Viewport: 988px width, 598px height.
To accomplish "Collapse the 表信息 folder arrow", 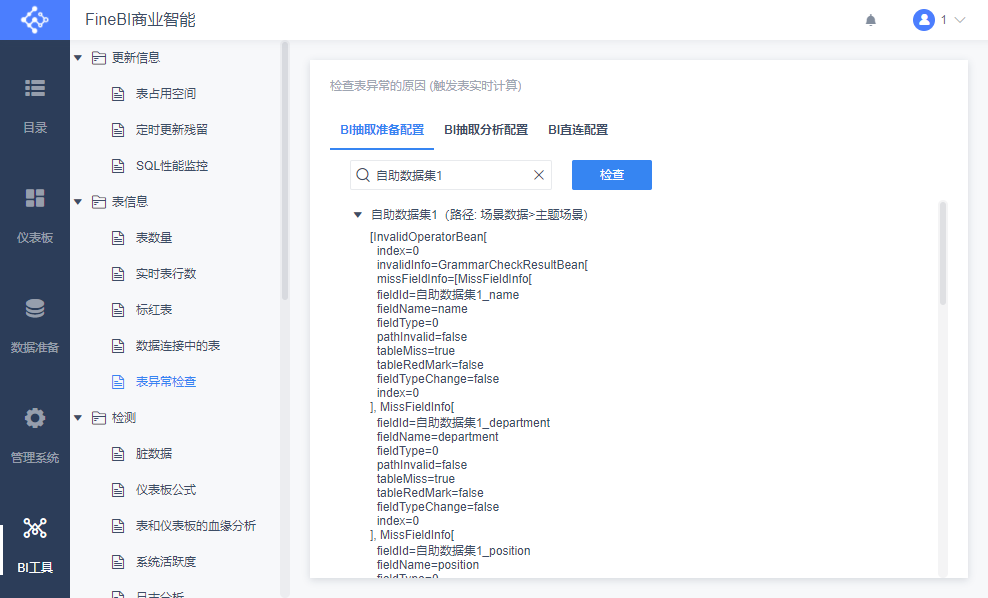I will [x=78, y=202].
